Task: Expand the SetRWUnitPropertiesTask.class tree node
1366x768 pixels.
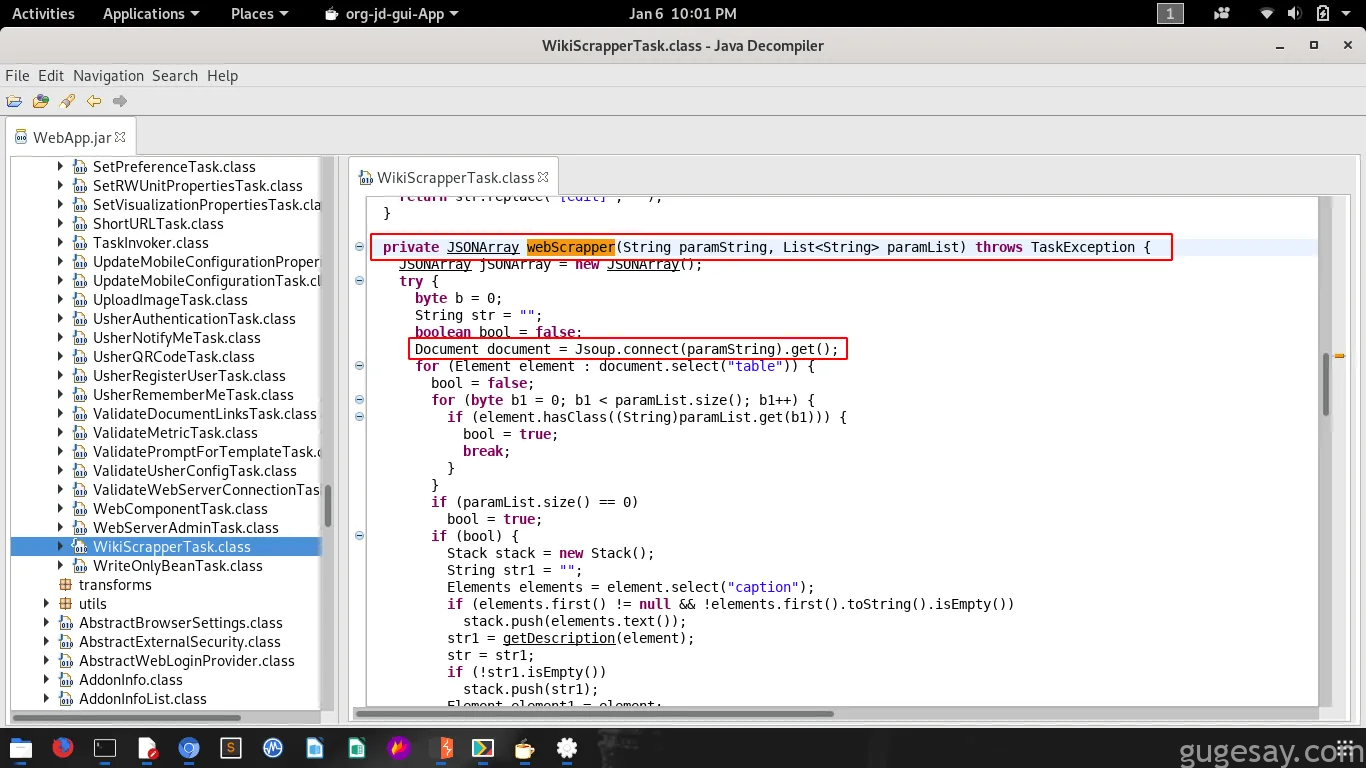Action: click(60, 186)
